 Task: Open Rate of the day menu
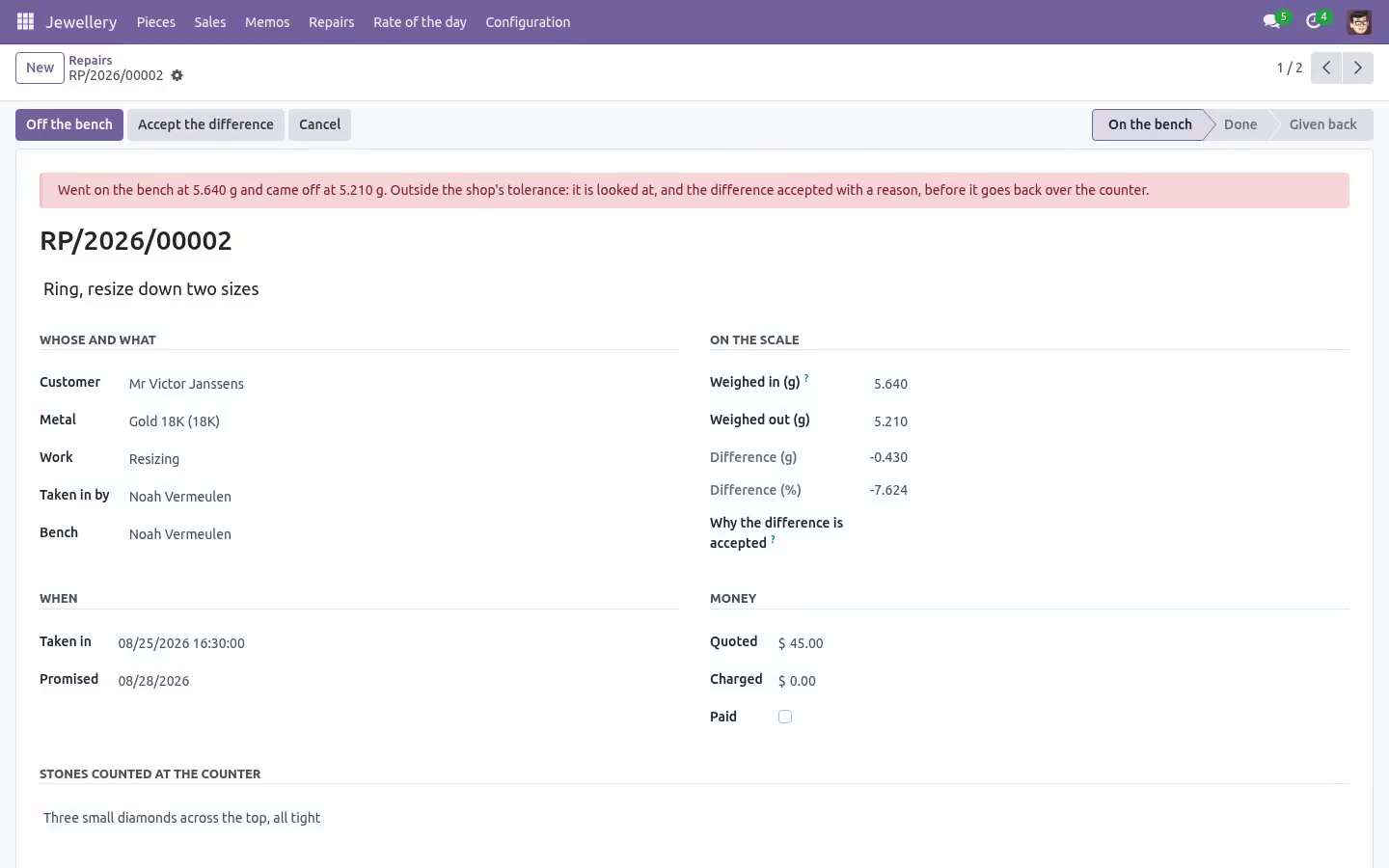420,21
